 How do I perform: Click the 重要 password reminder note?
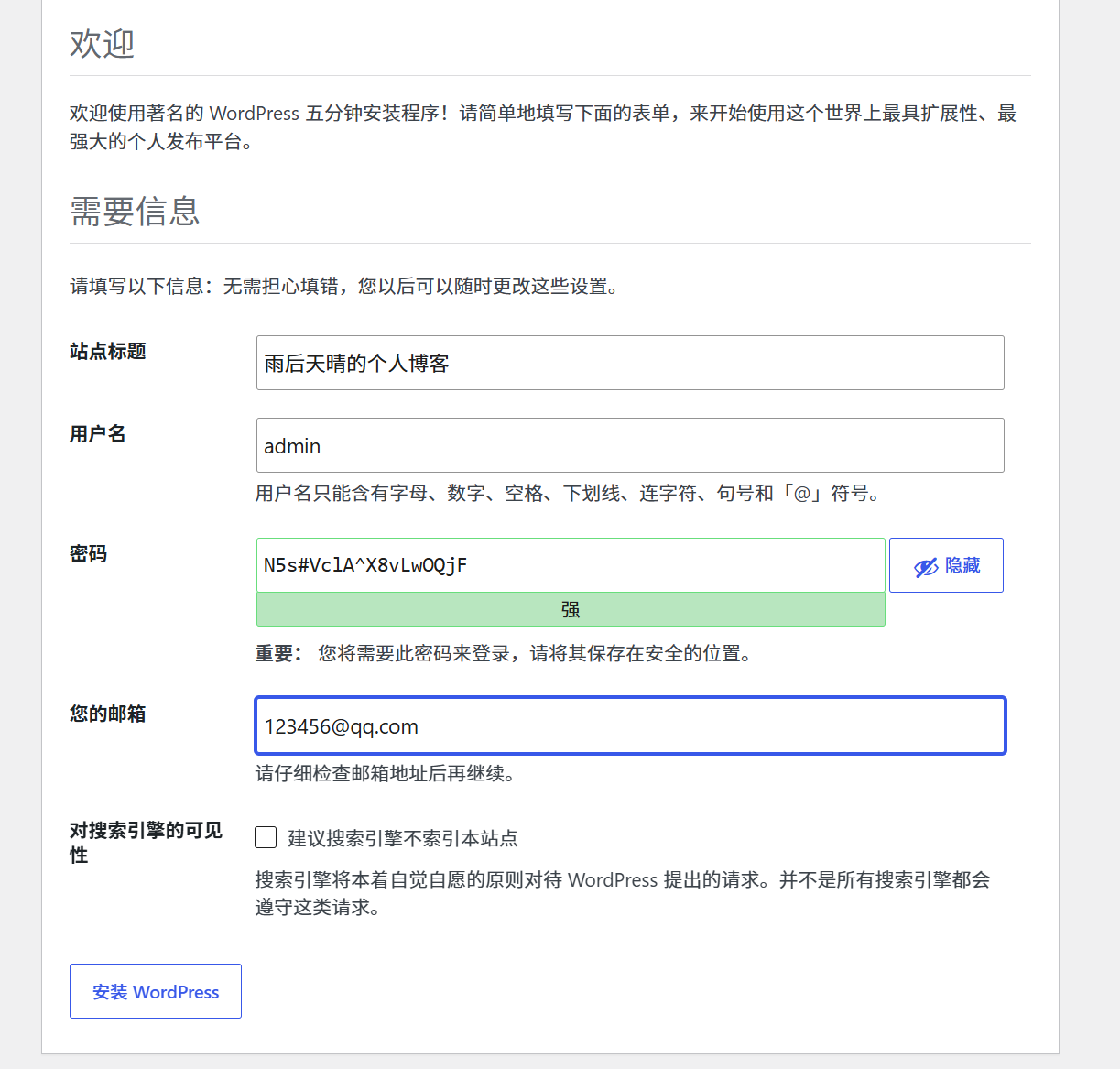(x=506, y=653)
